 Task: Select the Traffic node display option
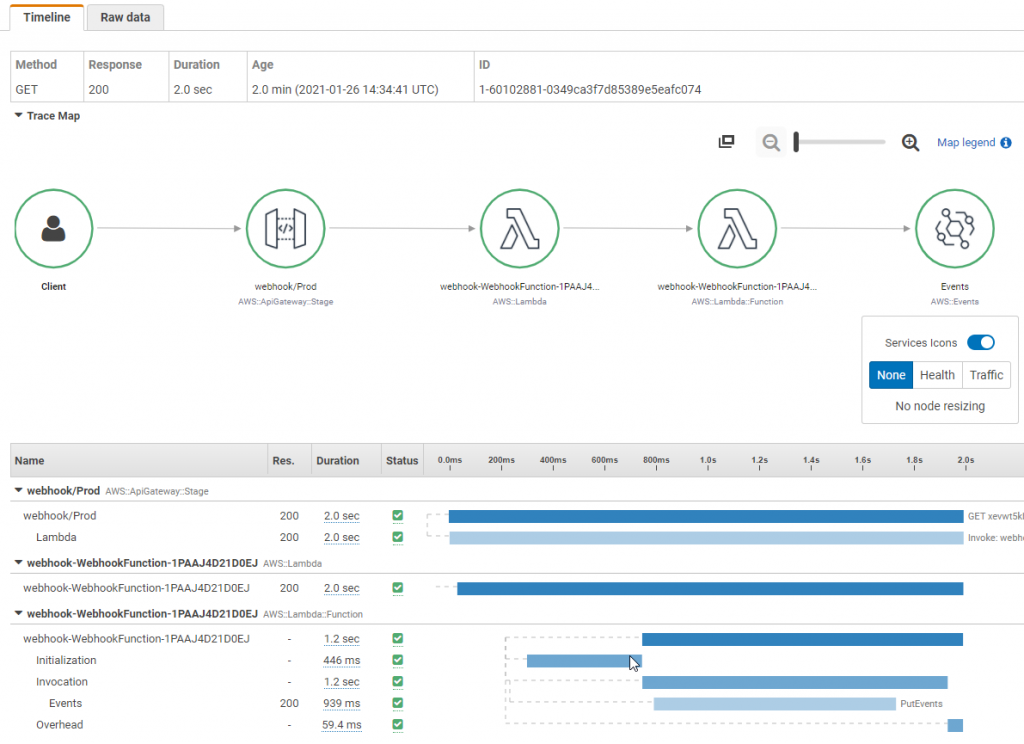(986, 374)
